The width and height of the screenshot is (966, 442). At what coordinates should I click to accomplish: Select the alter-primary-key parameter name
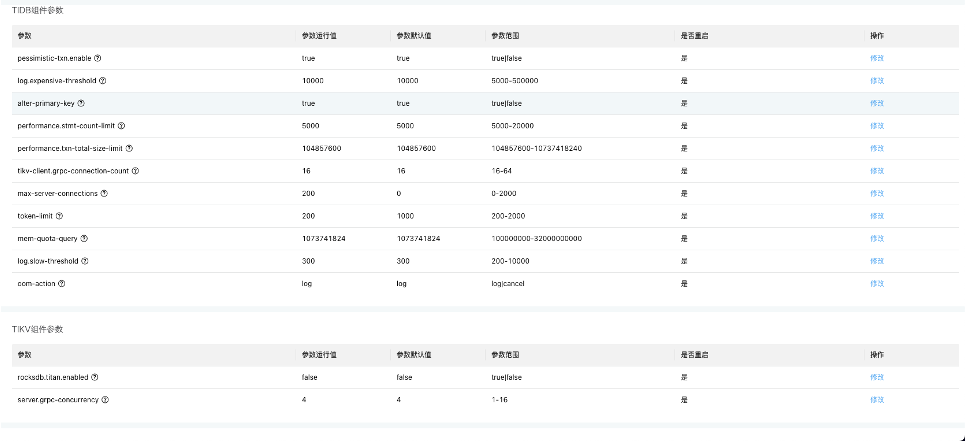point(46,104)
